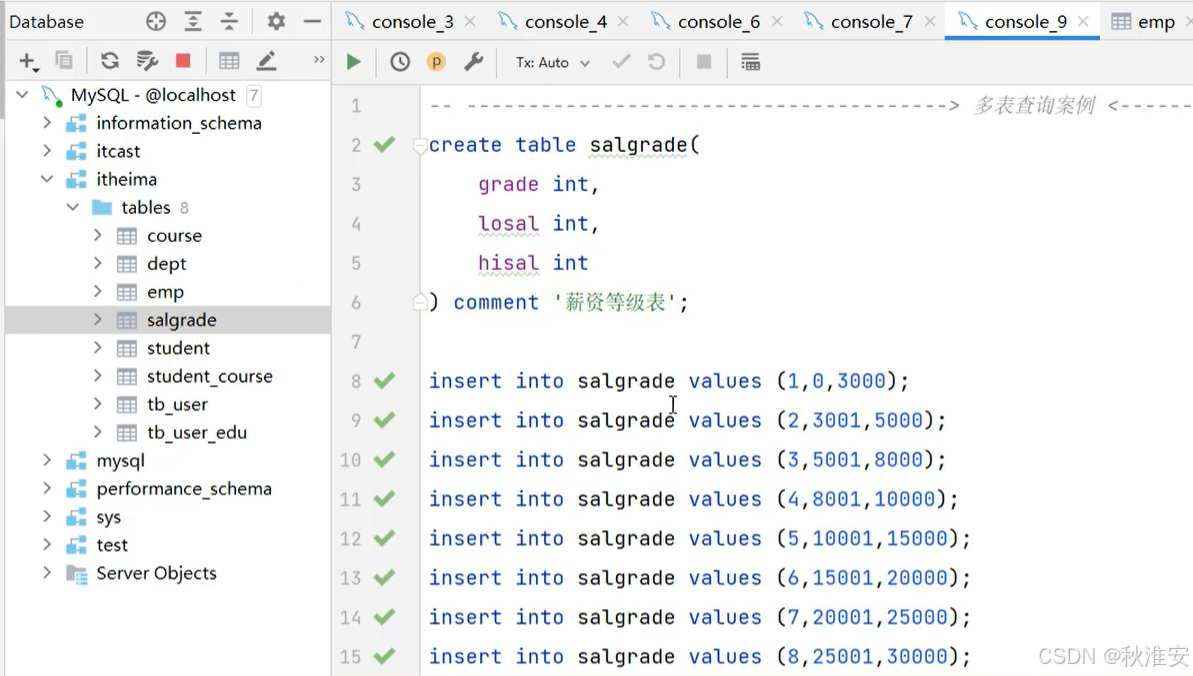Image resolution: width=1193 pixels, height=676 pixels.
Task: Expand the test schema
Action: (47, 545)
